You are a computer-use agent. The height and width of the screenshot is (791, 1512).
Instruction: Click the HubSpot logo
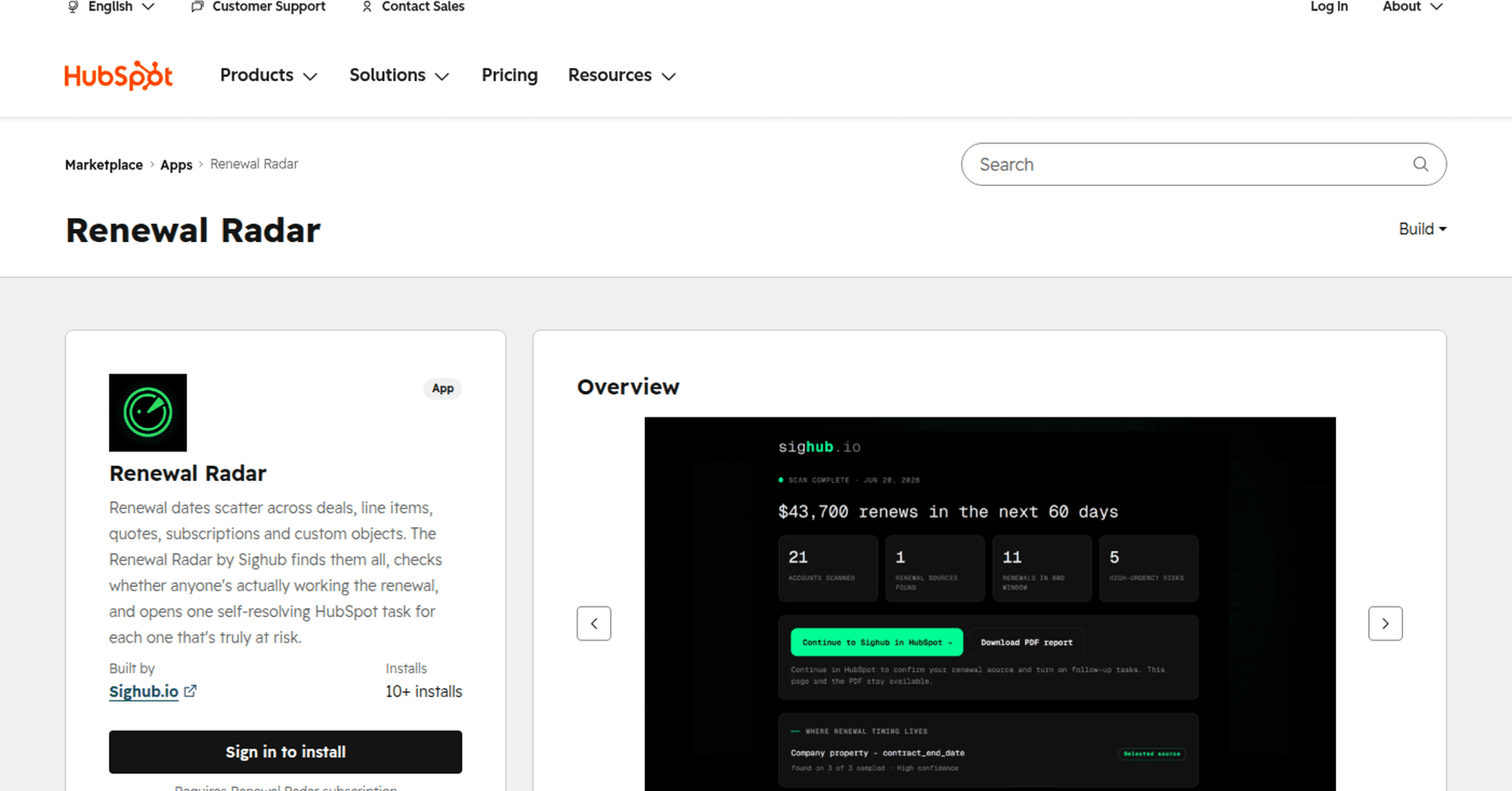pyautogui.click(x=119, y=76)
